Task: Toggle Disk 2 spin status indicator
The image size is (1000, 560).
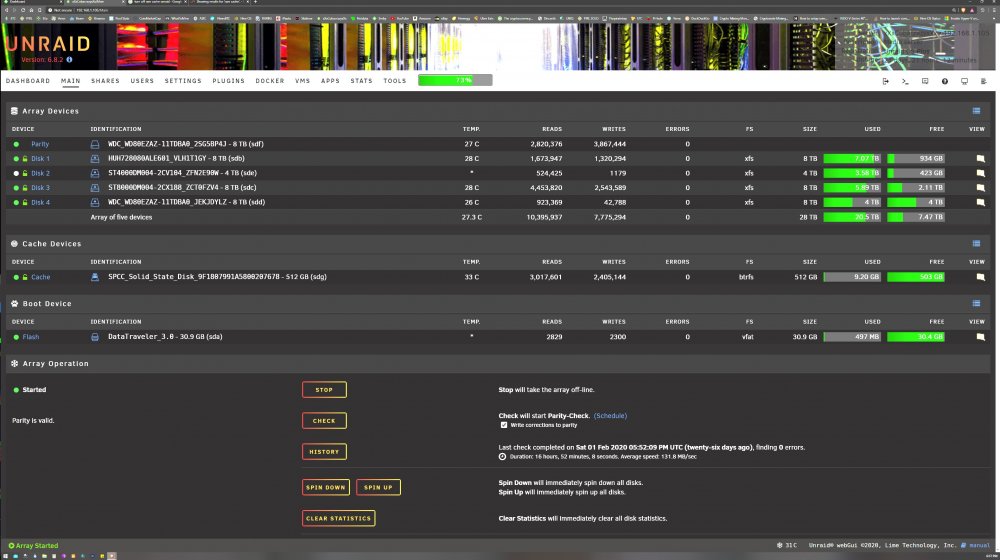Action: point(16,173)
